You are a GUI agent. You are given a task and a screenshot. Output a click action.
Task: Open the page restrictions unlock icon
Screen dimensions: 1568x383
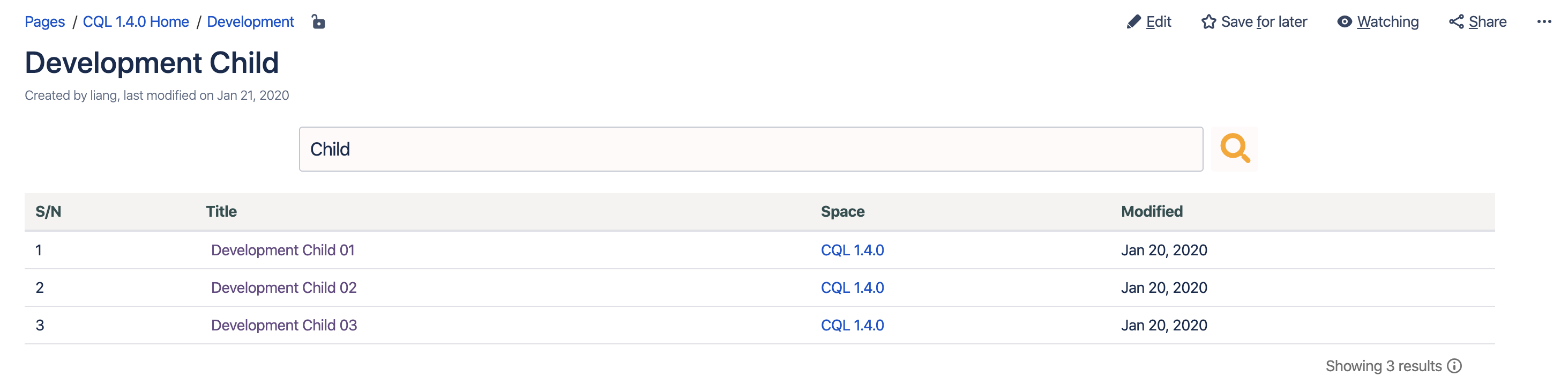[x=318, y=22]
